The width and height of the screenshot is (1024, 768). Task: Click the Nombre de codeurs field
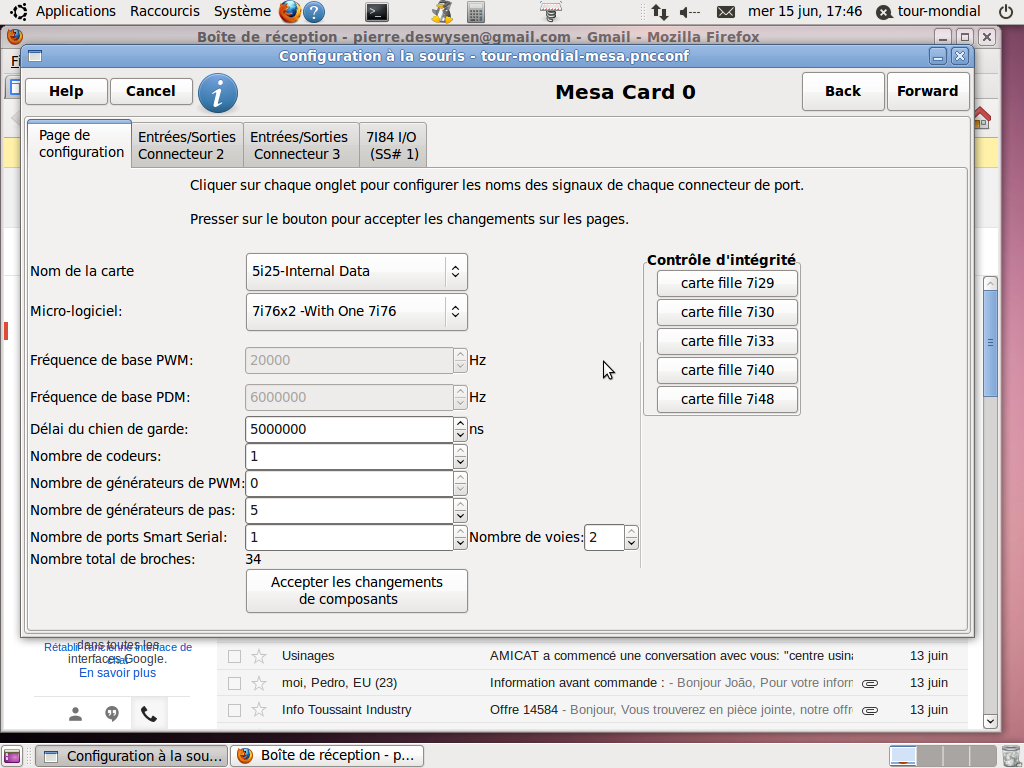(349, 456)
